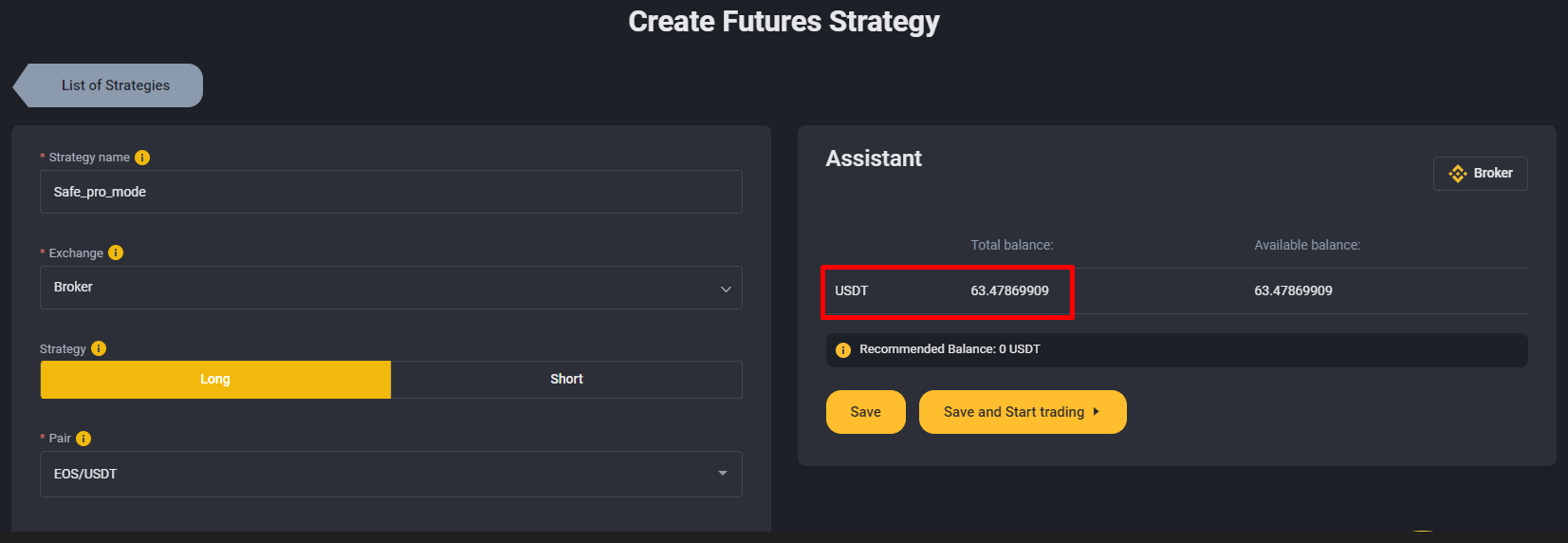Click the Exchange info icon
Viewport: 1568px width, 543px height.
[116, 253]
